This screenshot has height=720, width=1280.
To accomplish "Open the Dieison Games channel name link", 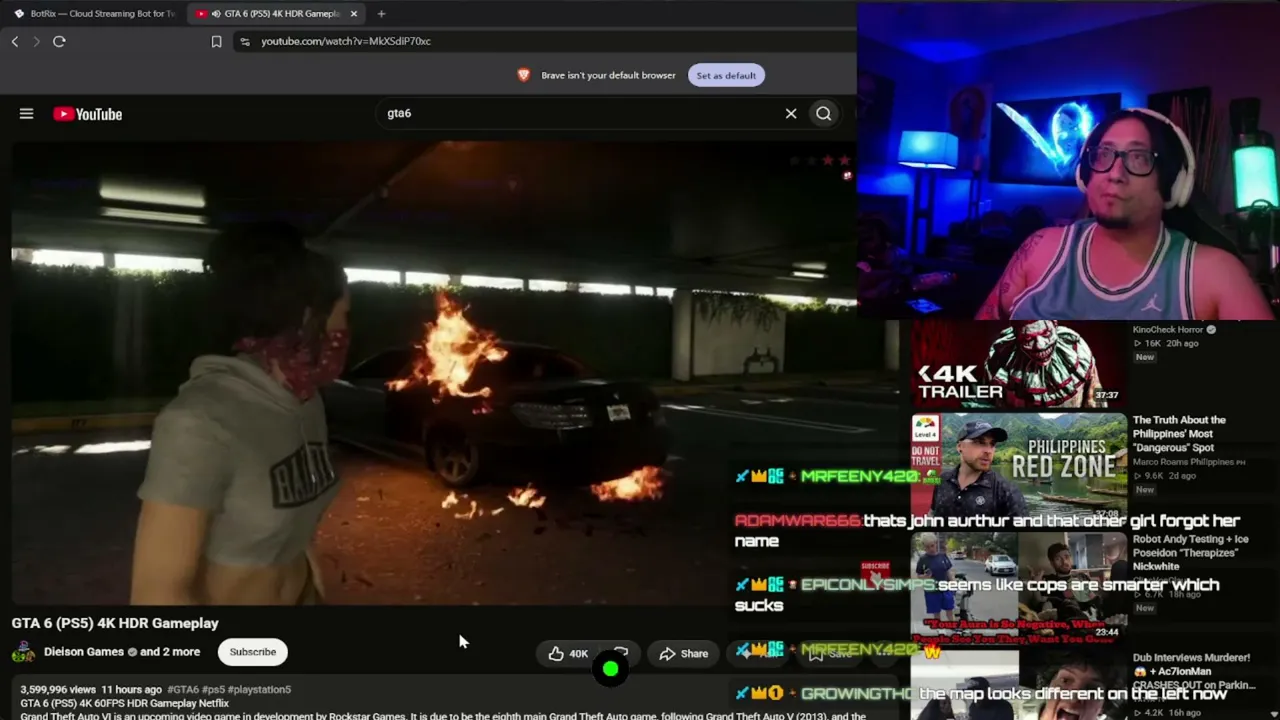I will click(84, 652).
